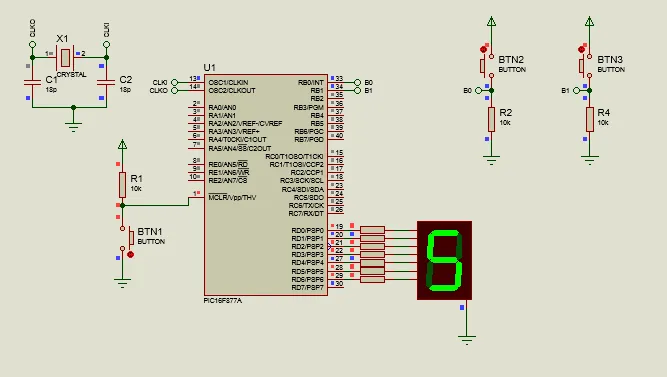Click the power terminal above R1

(123, 145)
